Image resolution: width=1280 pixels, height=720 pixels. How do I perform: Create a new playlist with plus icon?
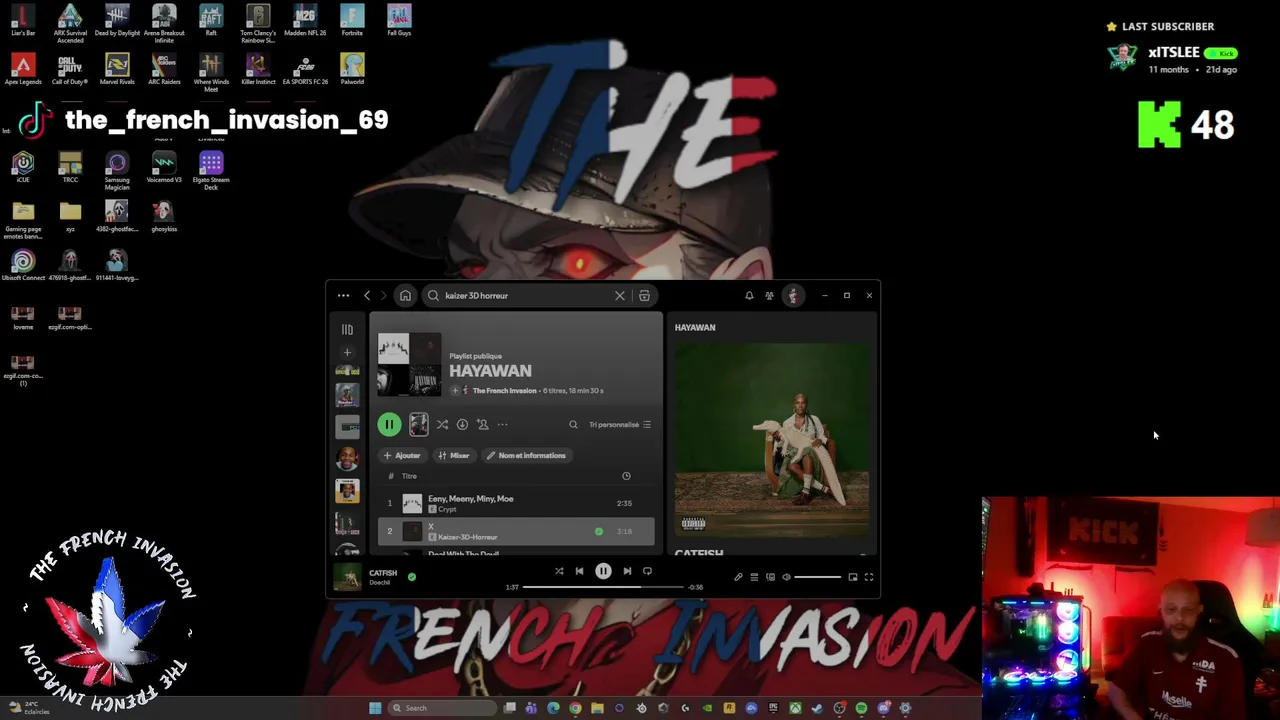347,352
